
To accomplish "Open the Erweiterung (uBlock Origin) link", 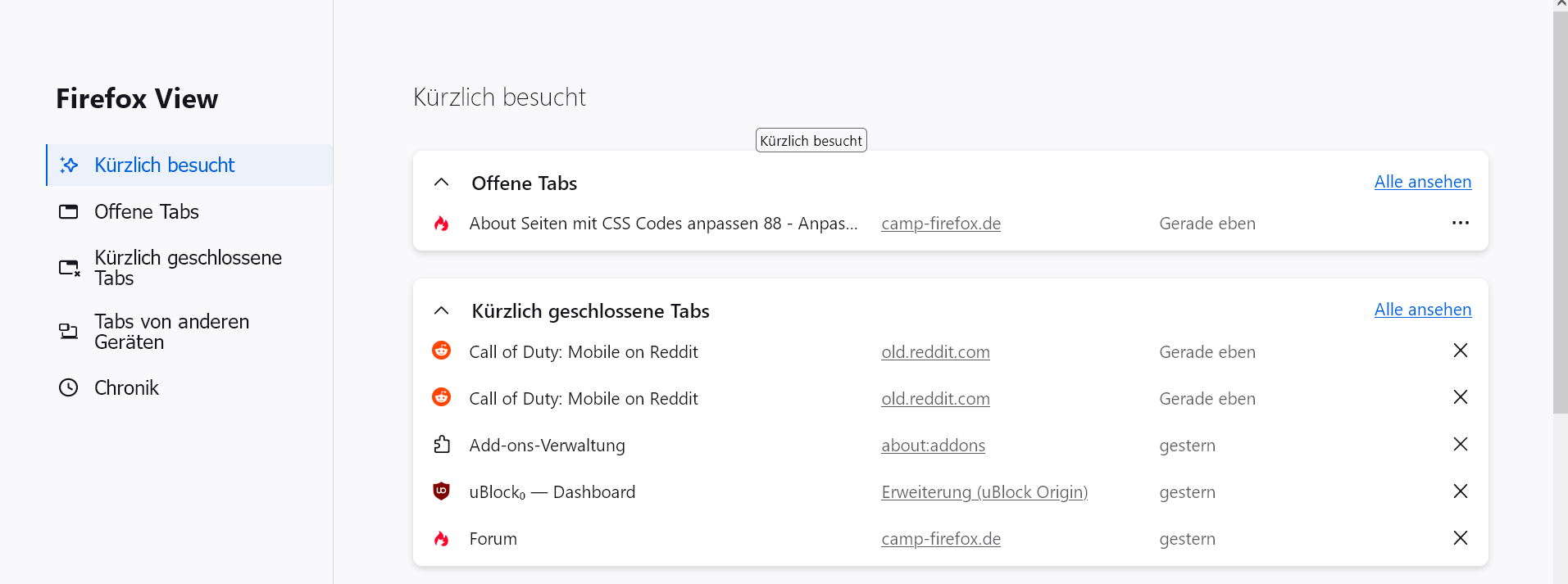I will point(984,492).
